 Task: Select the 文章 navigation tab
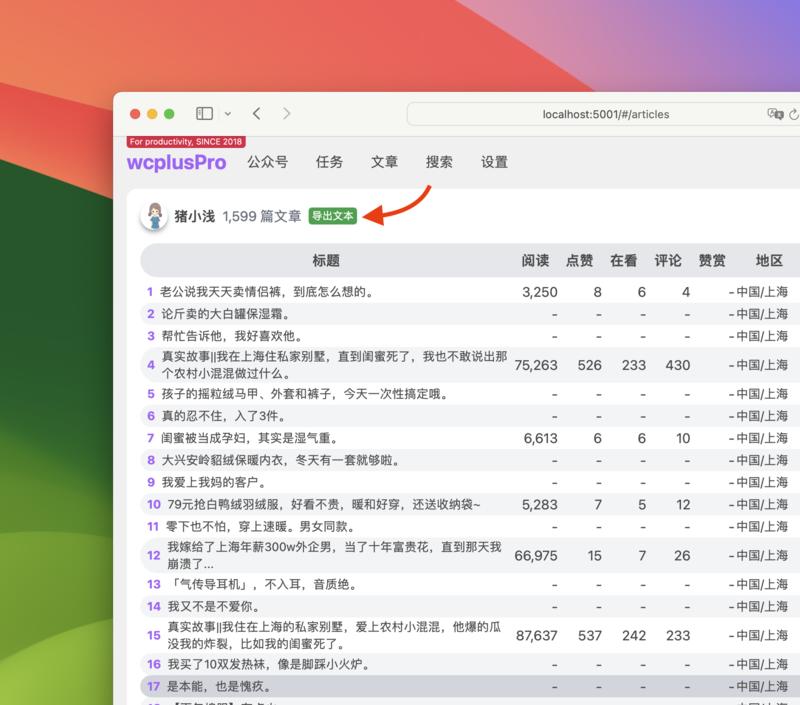pos(384,161)
